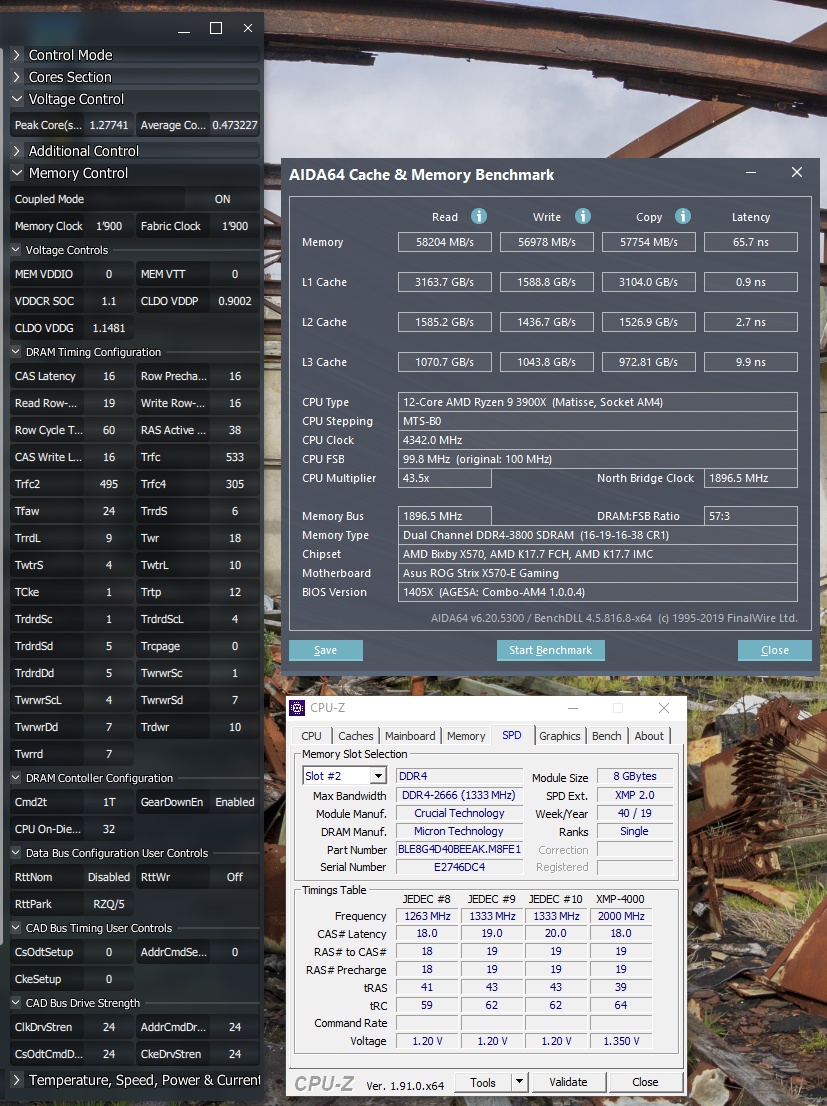Click the Row Cycle T... value 60
Screen dimensions: 827x1106
[x=109, y=430]
